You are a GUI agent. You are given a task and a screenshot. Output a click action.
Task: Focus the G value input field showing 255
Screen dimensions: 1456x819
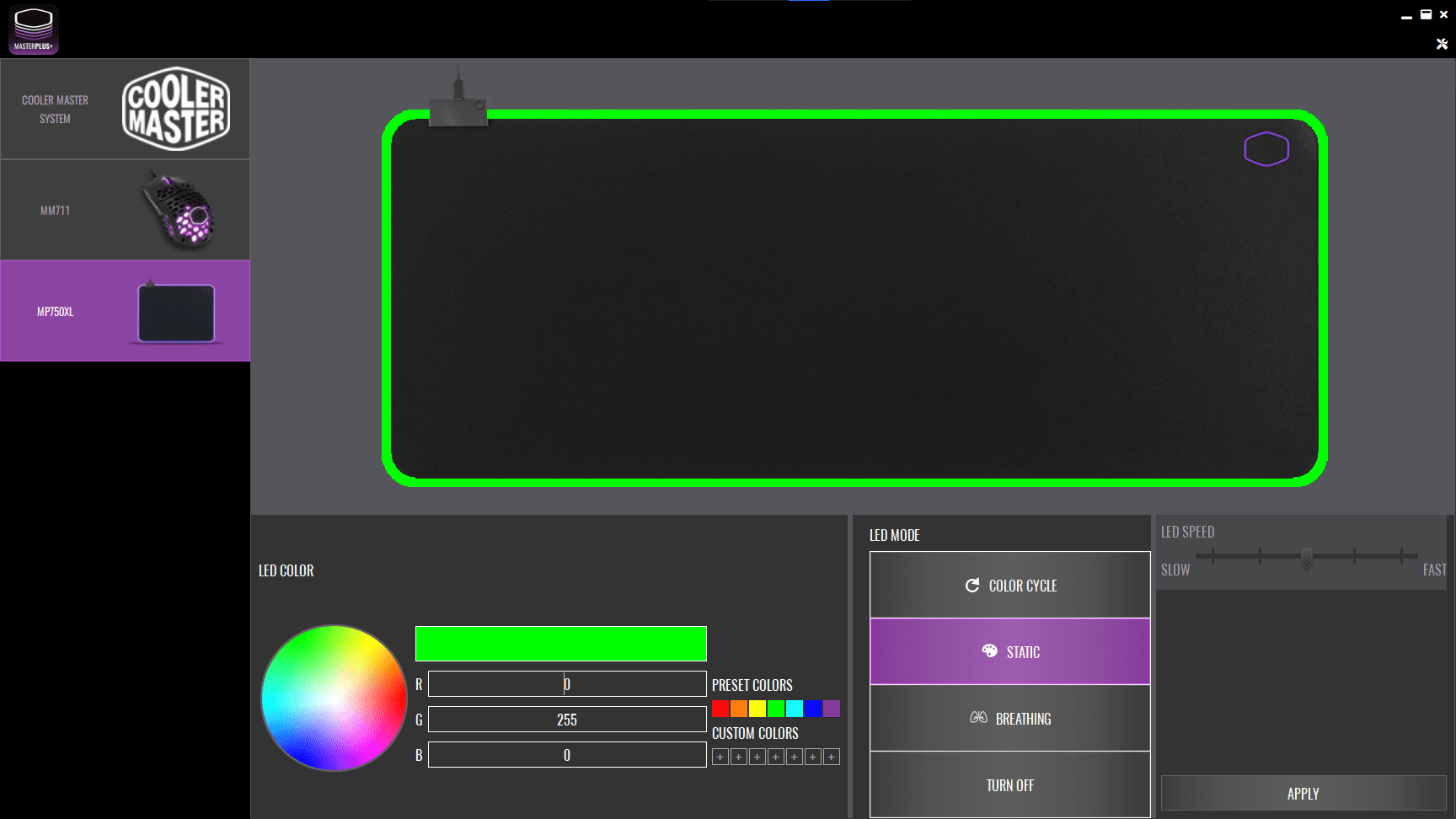point(567,720)
